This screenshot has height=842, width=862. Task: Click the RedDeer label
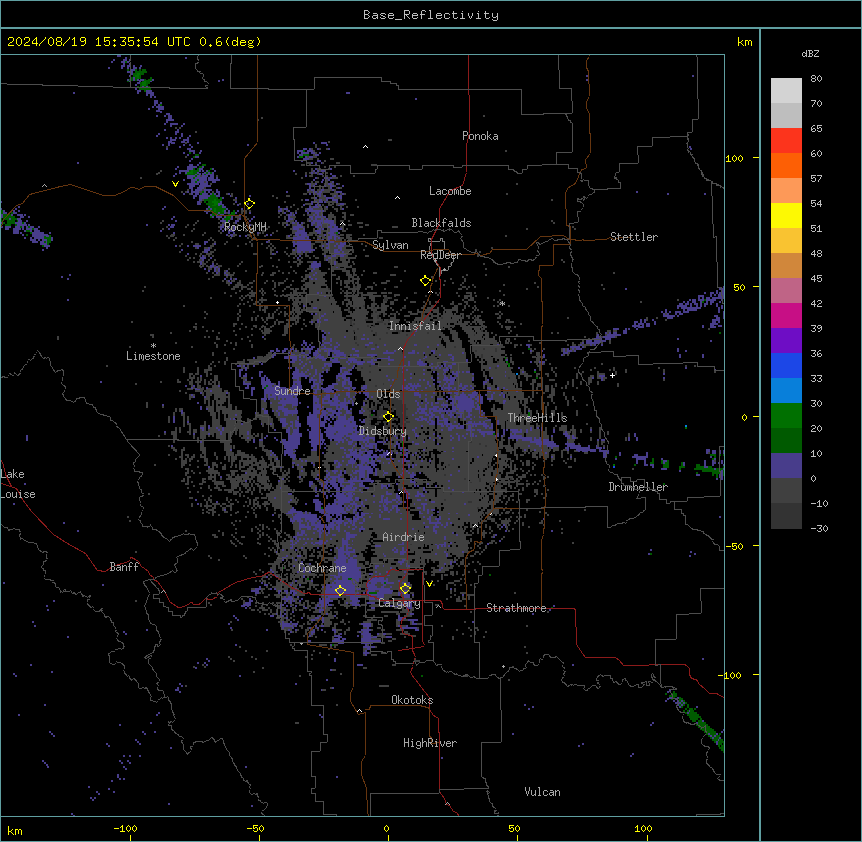pyautogui.click(x=440, y=255)
